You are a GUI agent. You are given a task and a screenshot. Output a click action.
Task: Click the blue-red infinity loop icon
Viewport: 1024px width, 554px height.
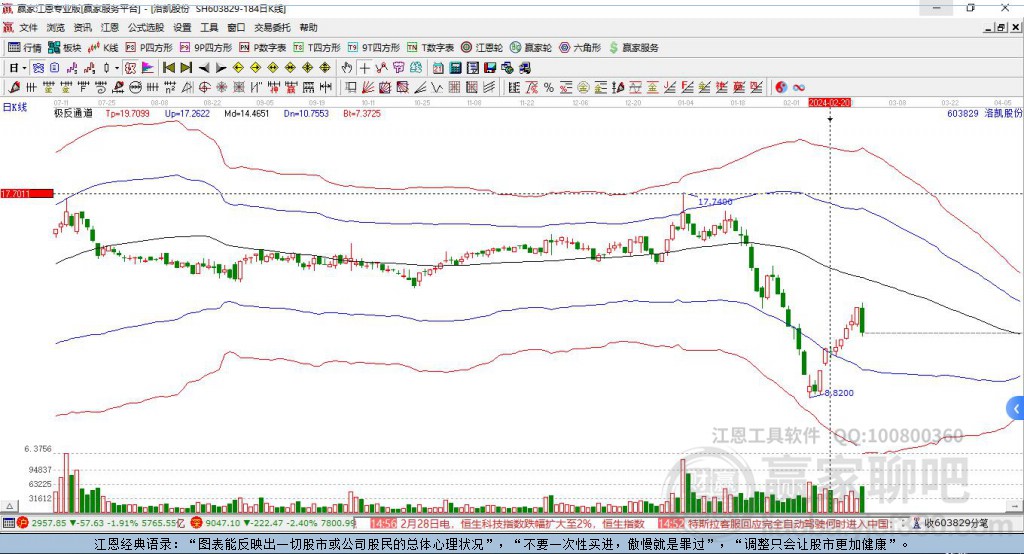799,87
